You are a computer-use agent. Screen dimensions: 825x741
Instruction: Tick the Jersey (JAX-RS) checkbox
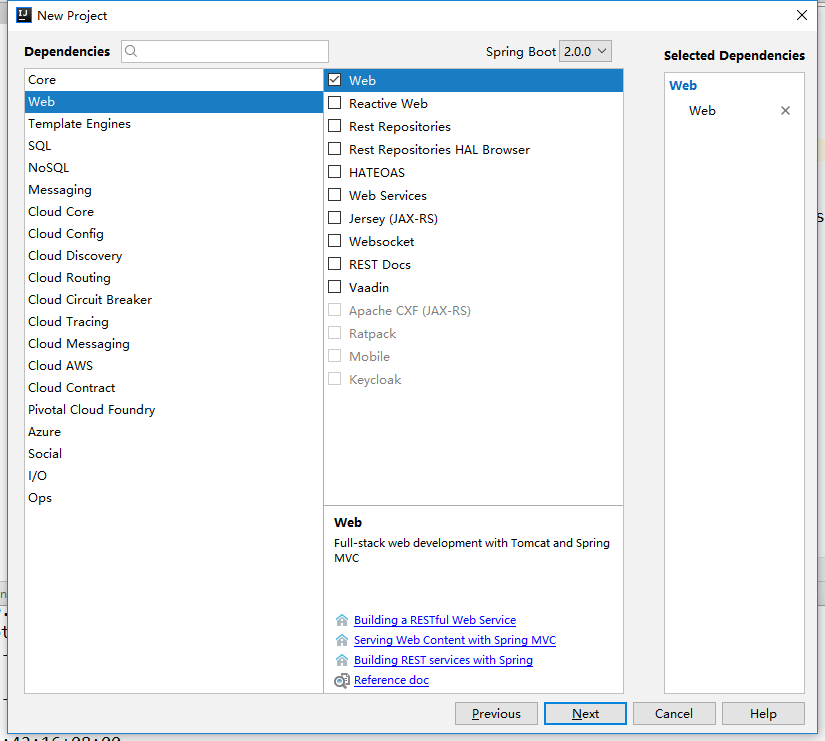pyautogui.click(x=335, y=218)
